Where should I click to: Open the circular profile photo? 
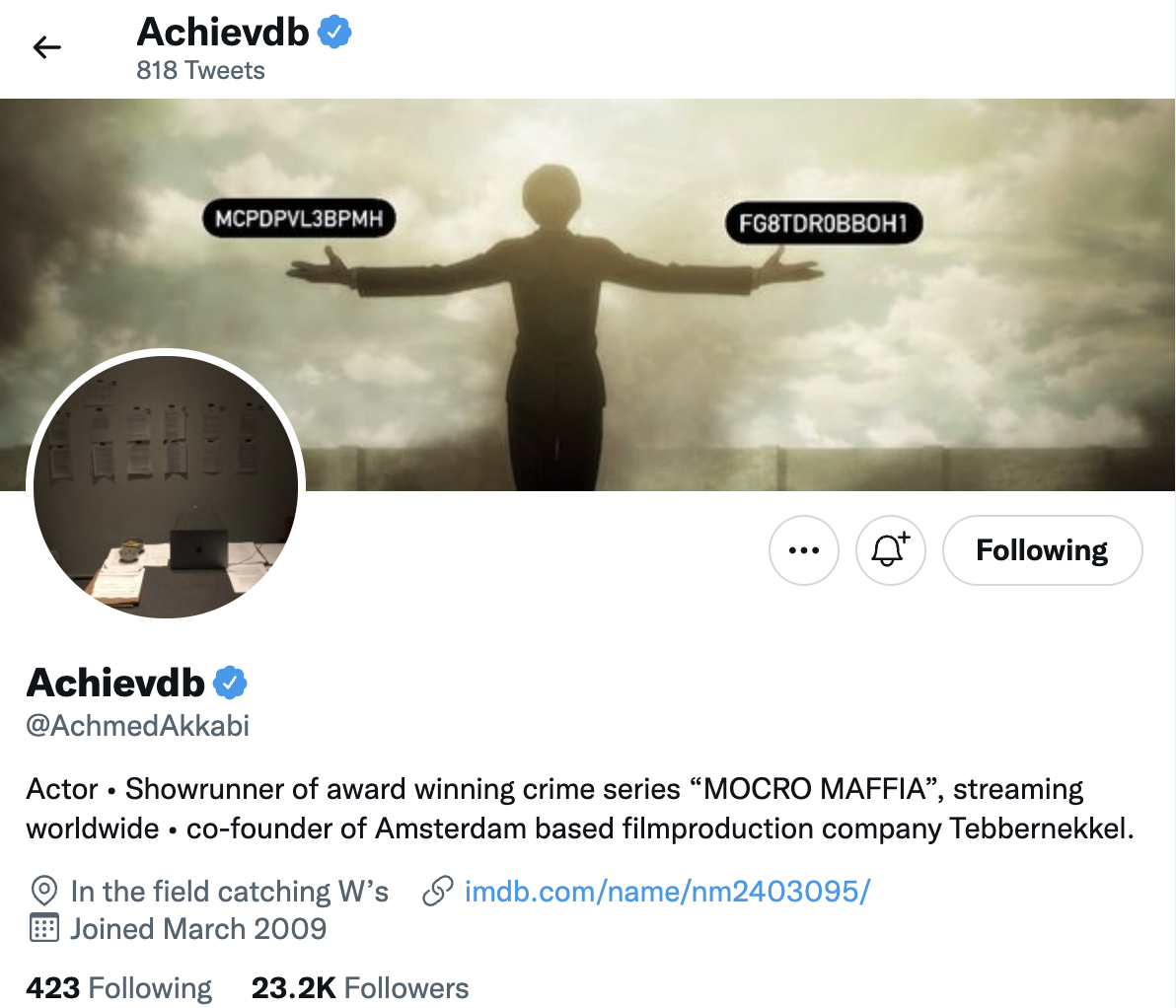click(x=166, y=487)
